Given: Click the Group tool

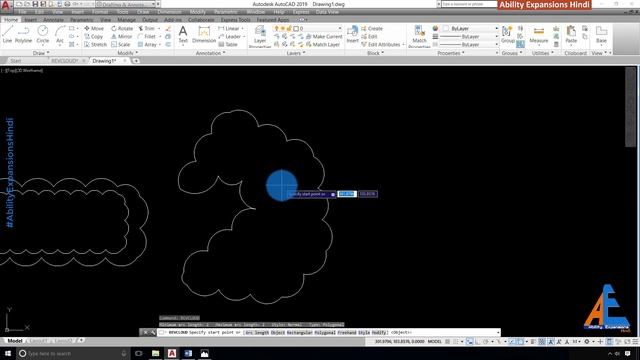Looking at the screenshot, I should pyautogui.click(x=507, y=34).
